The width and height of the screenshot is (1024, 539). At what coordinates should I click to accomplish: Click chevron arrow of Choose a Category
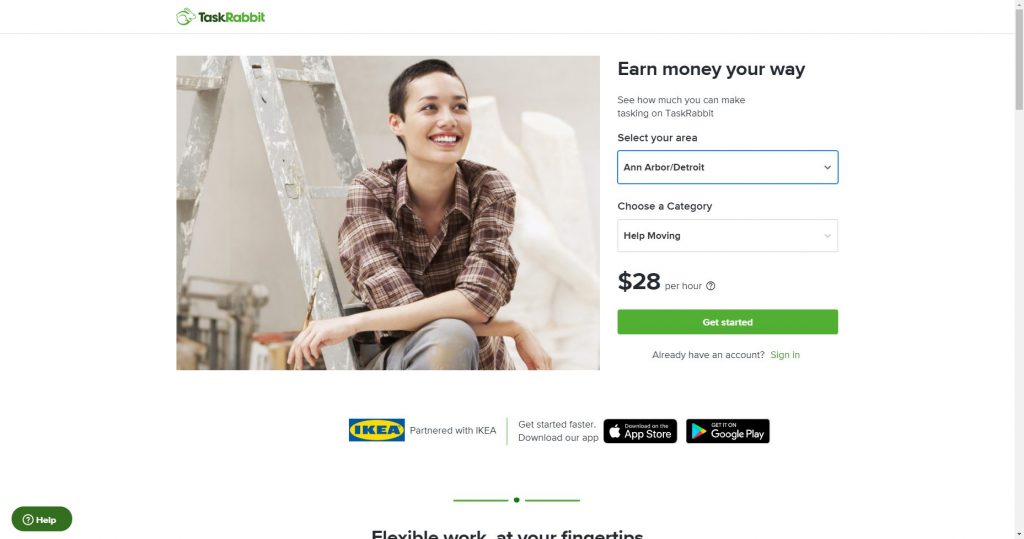coord(827,236)
